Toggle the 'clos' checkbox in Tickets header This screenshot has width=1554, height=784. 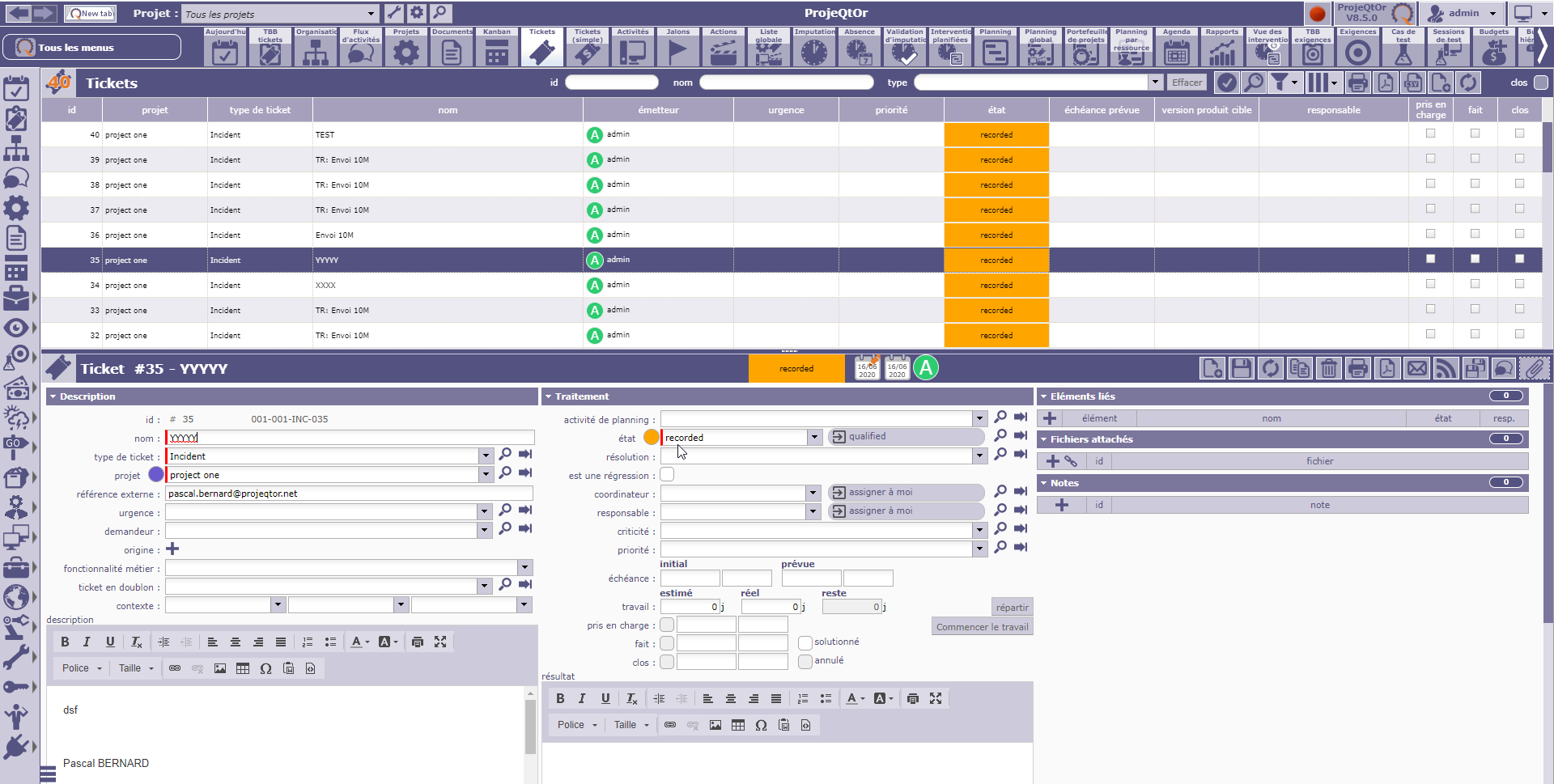1540,83
